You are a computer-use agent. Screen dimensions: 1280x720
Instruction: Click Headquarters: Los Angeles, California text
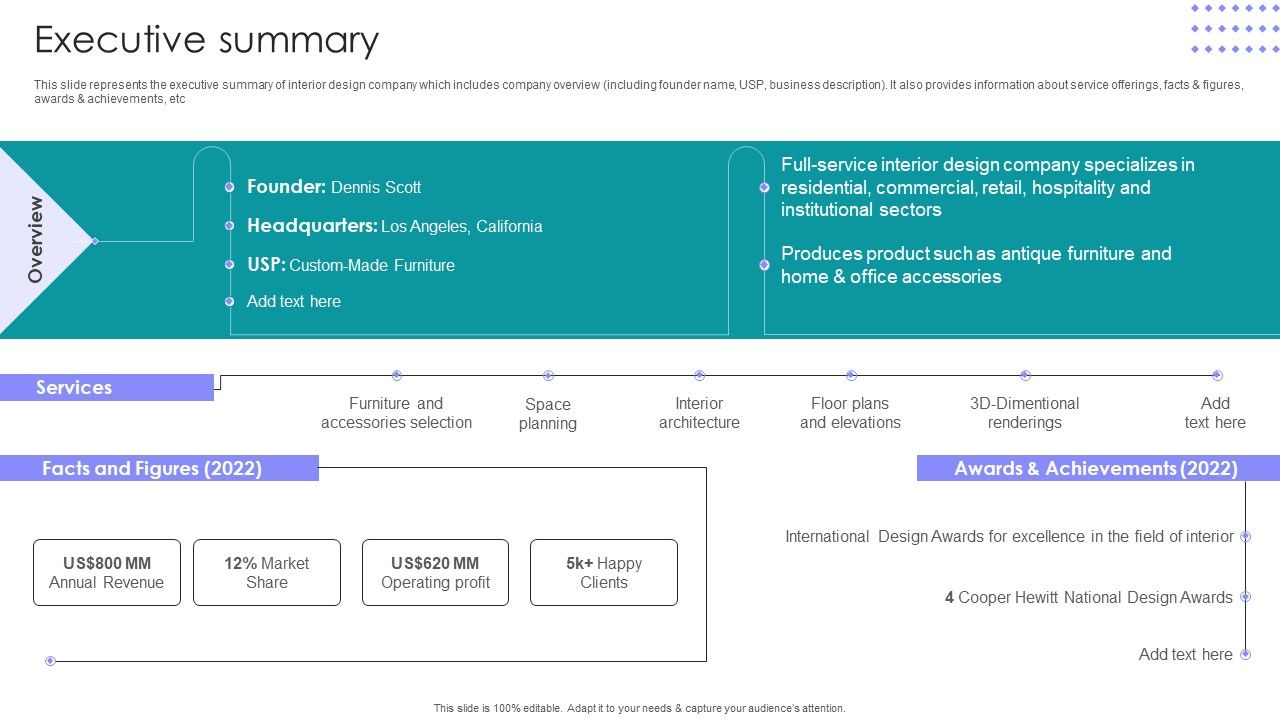(395, 226)
